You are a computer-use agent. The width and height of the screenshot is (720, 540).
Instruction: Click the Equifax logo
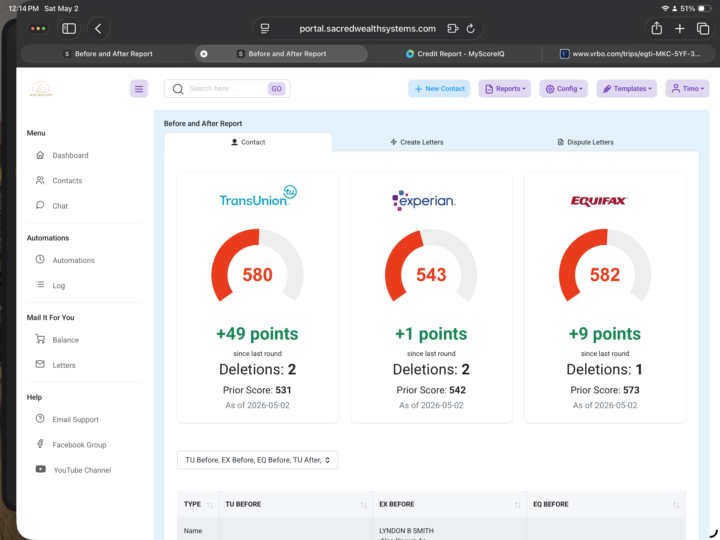coord(599,201)
